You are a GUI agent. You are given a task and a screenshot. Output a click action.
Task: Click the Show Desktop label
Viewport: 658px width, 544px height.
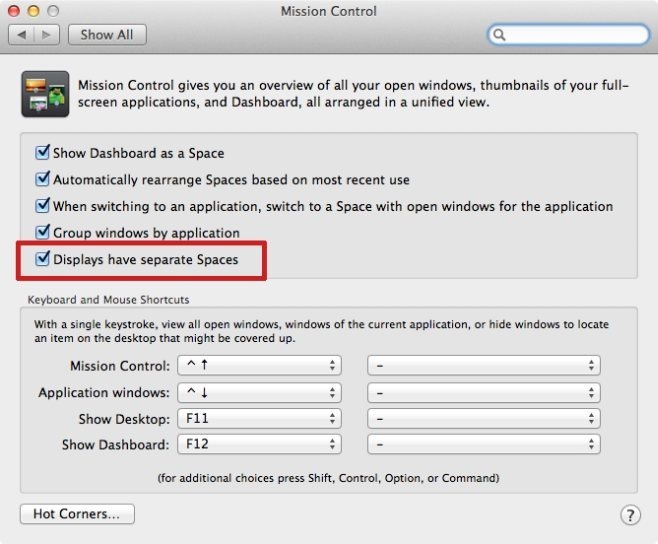point(124,419)
